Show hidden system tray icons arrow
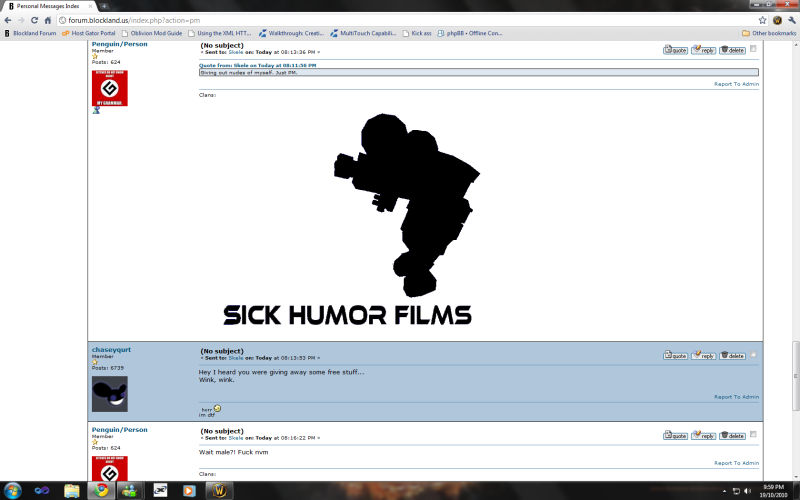 724,491
